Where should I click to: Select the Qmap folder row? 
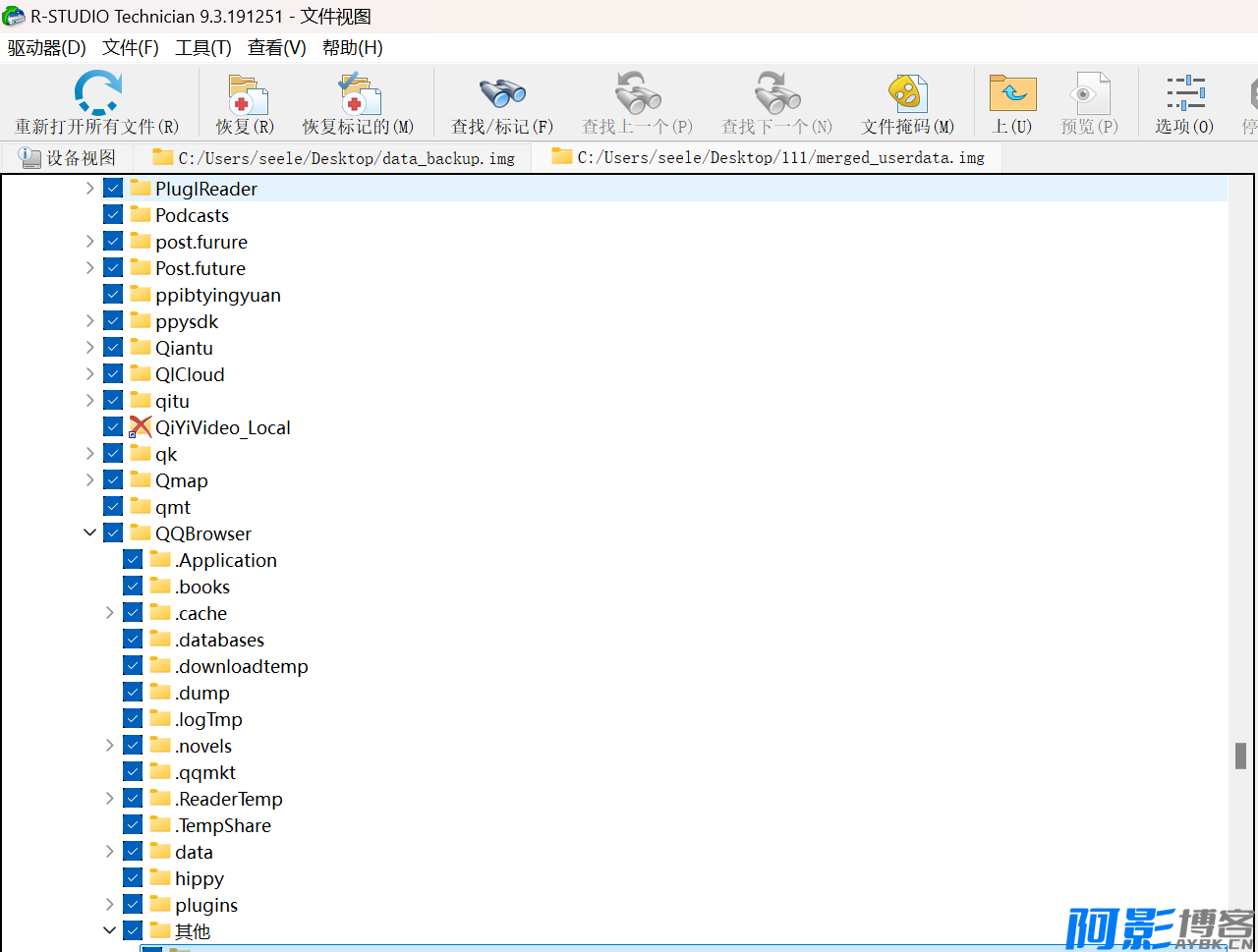tap(182, 479)
